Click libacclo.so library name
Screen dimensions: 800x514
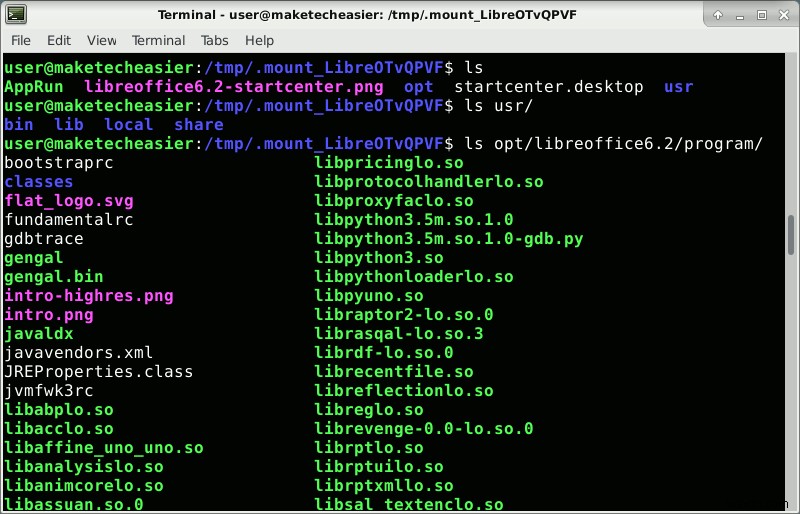[x=59, y=429]
